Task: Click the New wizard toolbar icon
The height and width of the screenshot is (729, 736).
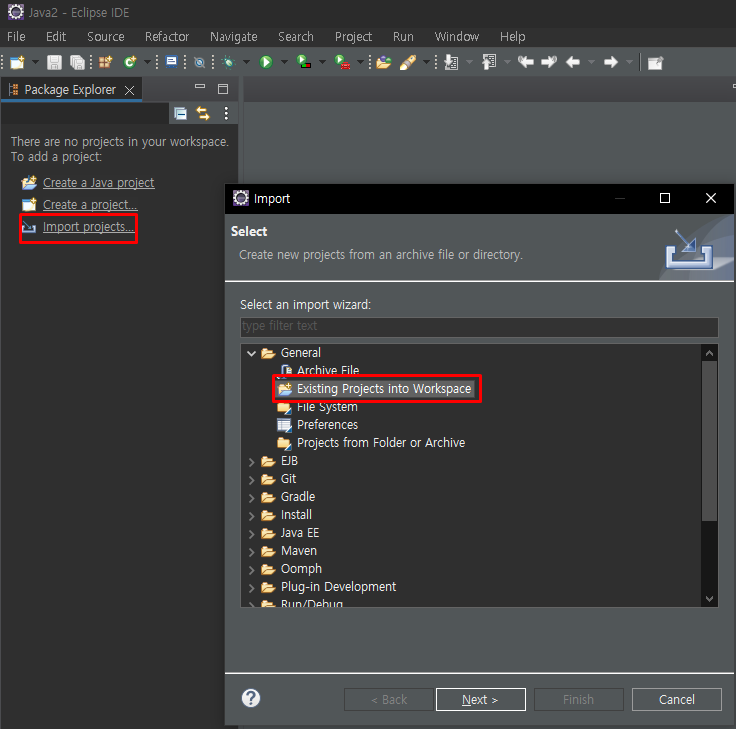Action: coord(17,62)
